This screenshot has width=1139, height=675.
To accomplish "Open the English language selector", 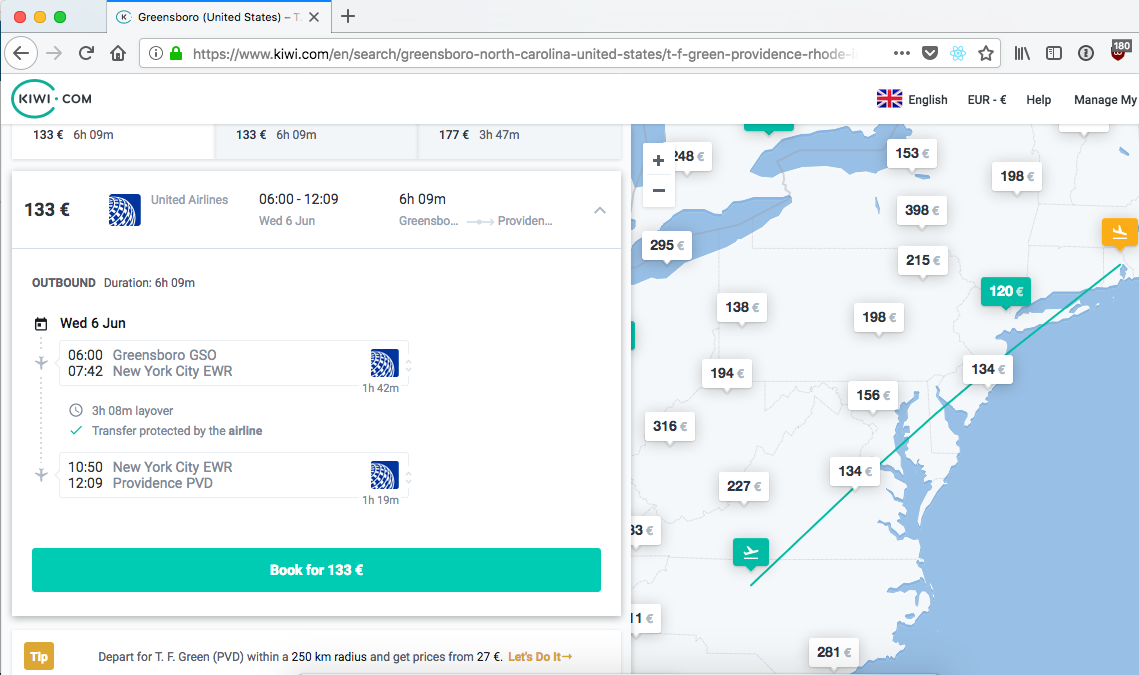I will [928, 100].
